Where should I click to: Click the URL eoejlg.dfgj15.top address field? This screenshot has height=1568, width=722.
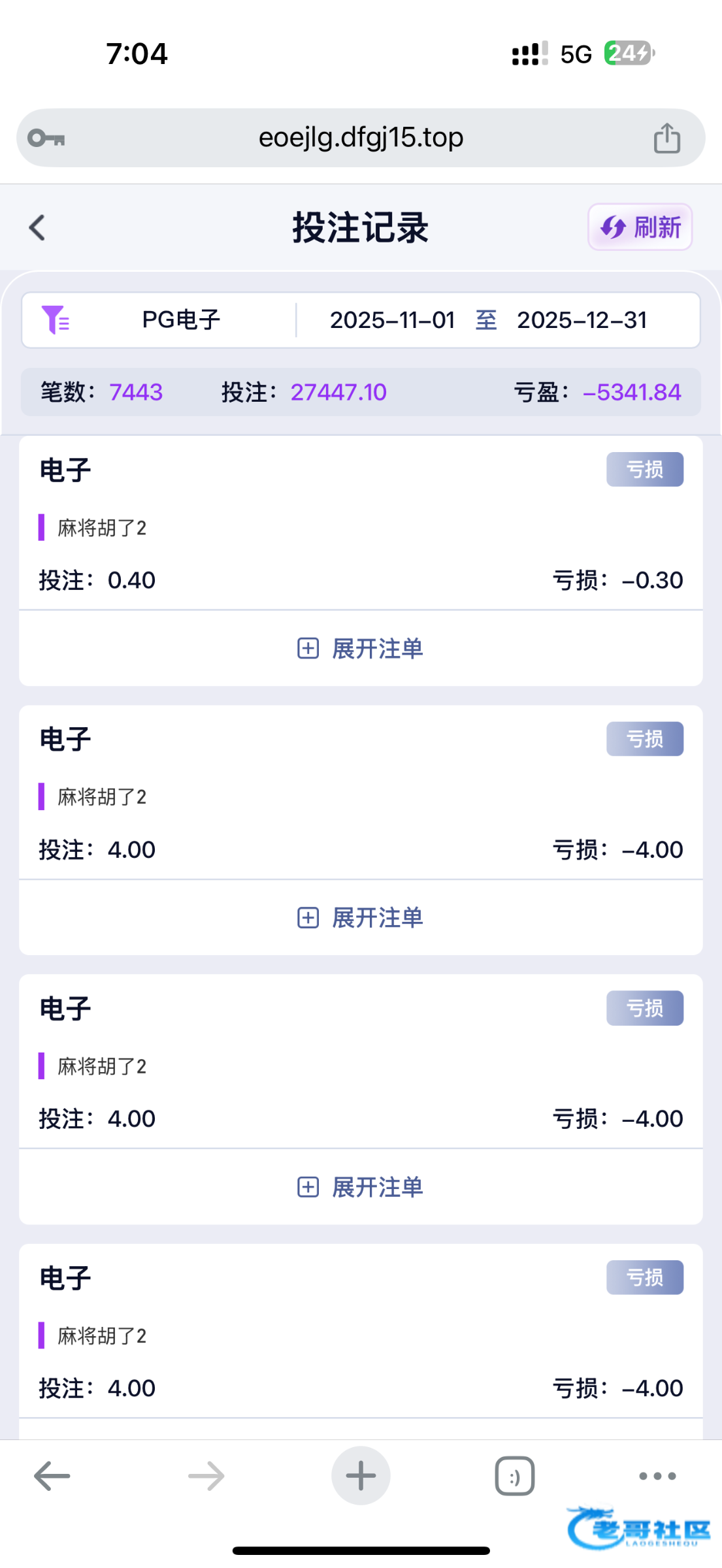coord(361,138)
